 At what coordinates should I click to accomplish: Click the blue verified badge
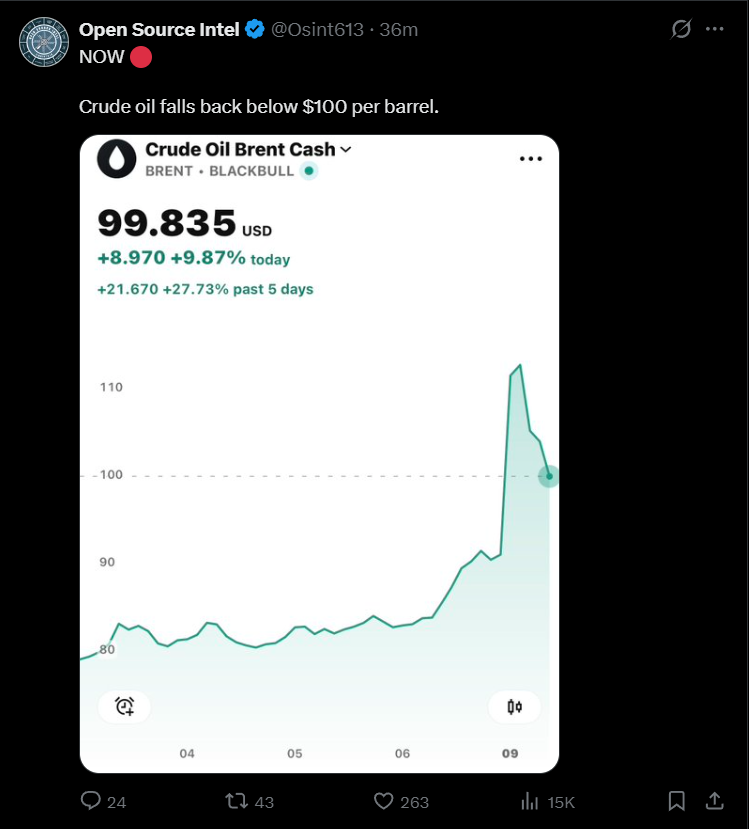coord(255,29)
